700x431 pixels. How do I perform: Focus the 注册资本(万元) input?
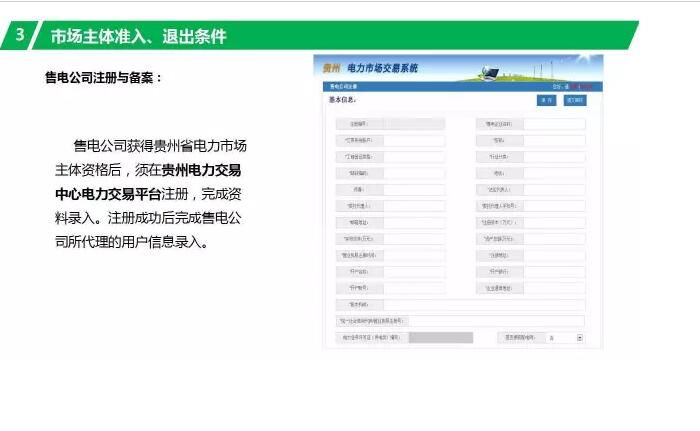(554, 222)
